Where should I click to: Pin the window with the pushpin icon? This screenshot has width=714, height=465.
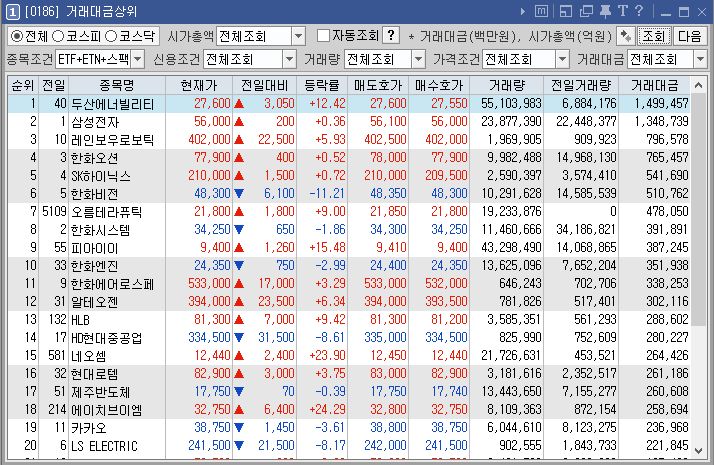(x=605, y=11)
